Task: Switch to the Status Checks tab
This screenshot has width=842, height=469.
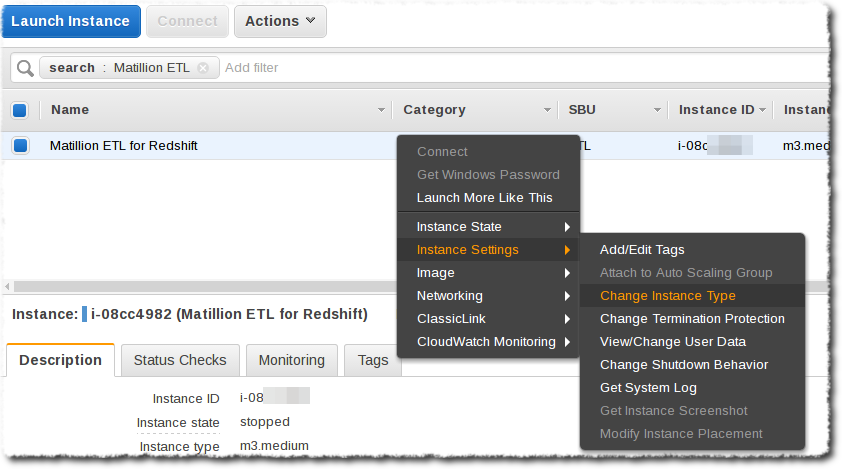Action: (x=180, y=360)
